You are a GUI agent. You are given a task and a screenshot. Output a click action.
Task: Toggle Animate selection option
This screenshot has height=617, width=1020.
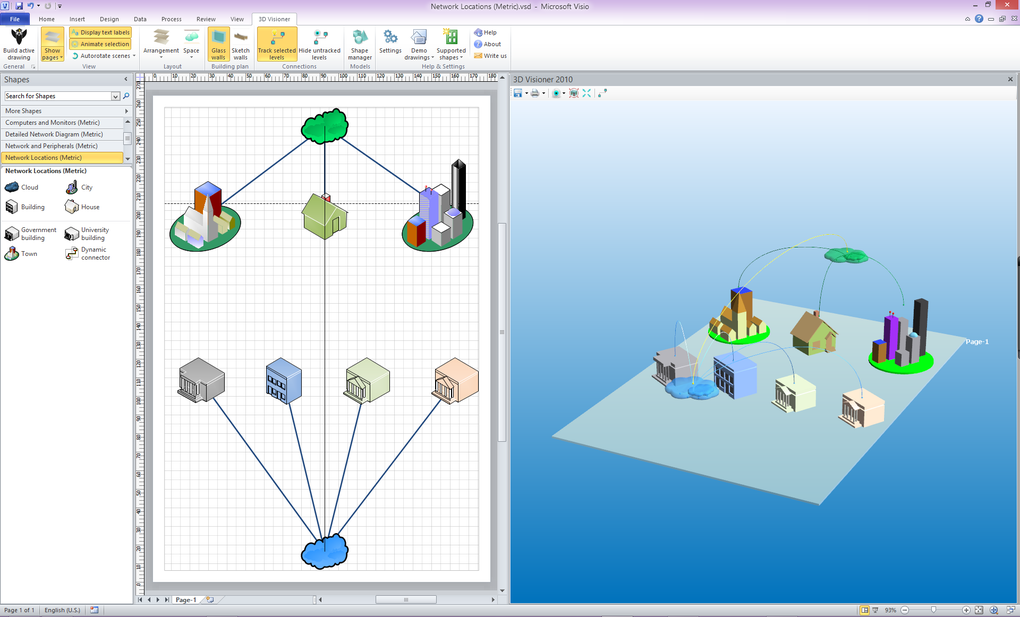100,44
